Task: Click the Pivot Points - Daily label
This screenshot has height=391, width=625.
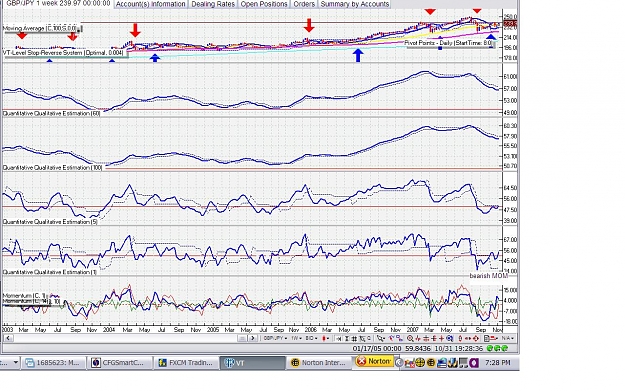Action: point(448,43)
